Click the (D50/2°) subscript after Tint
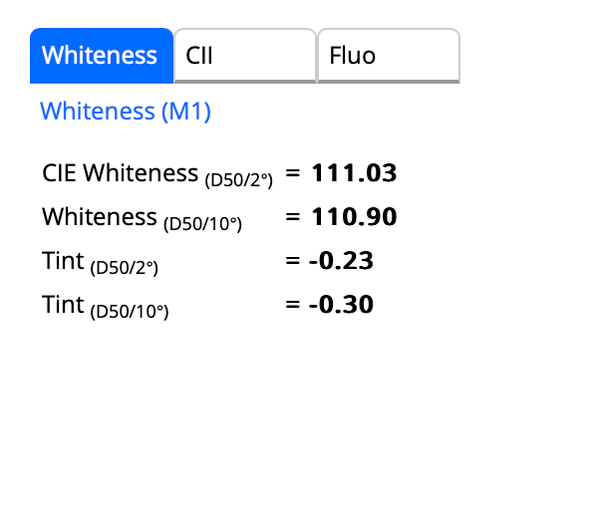This screenshot has width=600, height=508. pyautogui.click(x=124, y=268)
